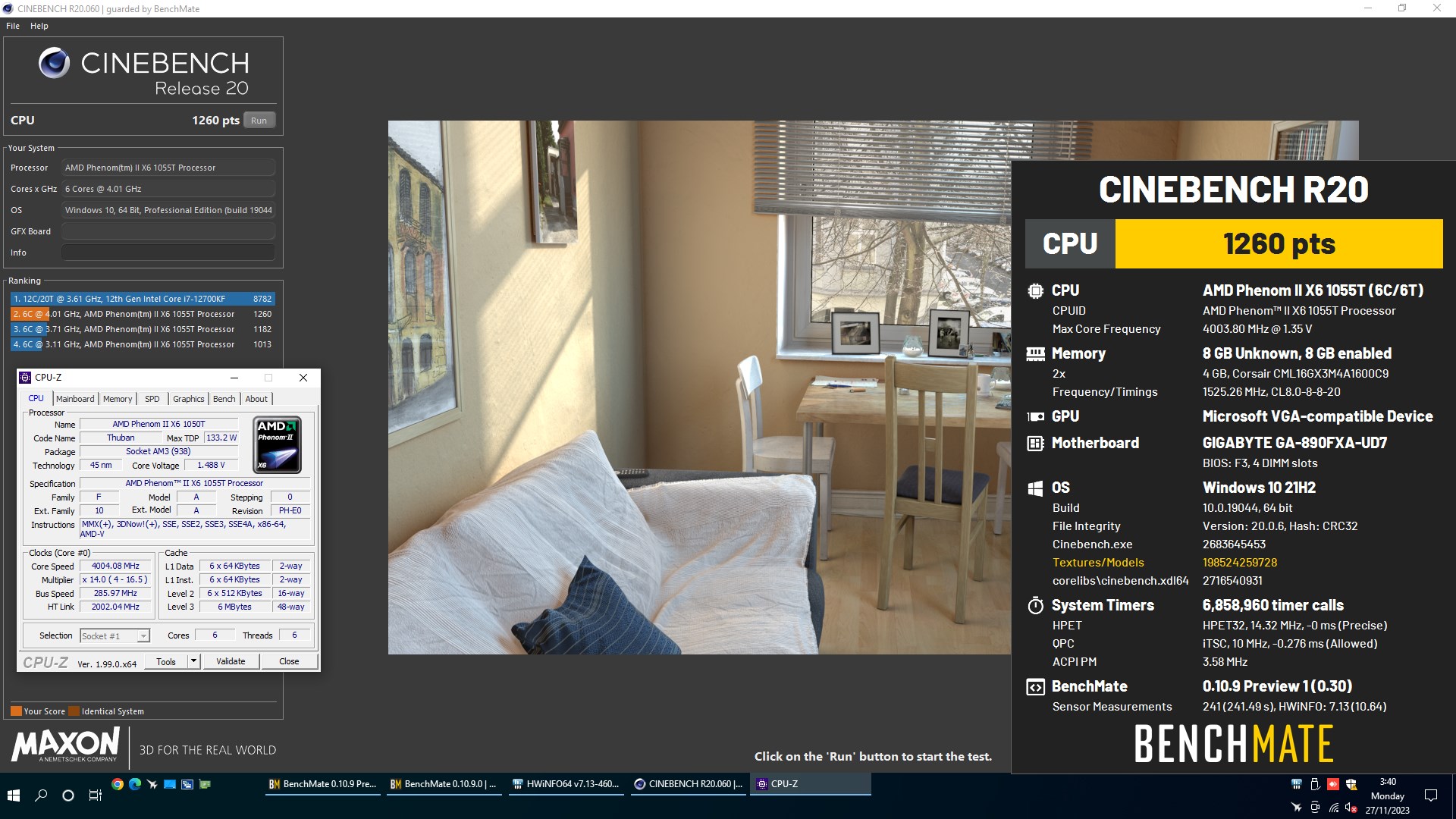Click the Core Voltage value 1.488 V
The height and width of the screenshot is (819, 1456).
[211, 466]
